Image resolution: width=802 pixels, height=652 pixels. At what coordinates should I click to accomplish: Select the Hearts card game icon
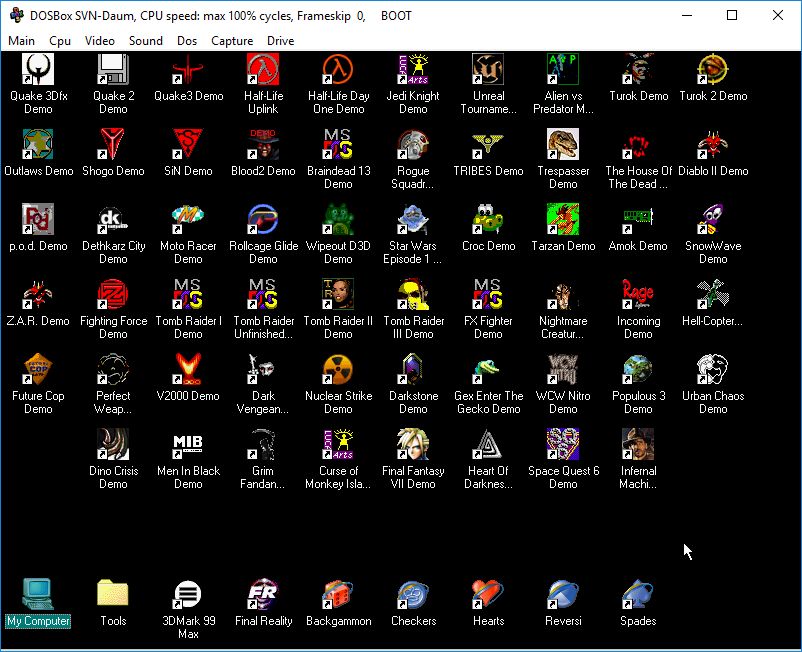pos(488,596)
